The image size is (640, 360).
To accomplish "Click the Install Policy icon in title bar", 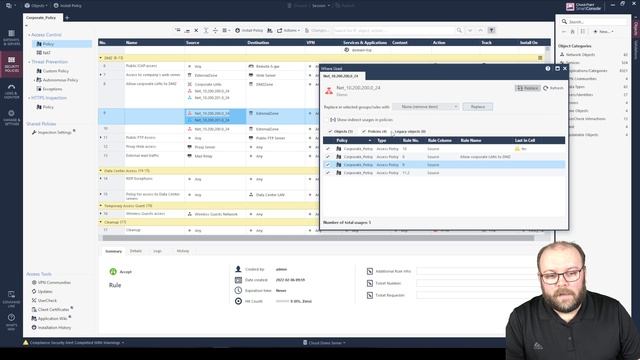I will 56,6.
